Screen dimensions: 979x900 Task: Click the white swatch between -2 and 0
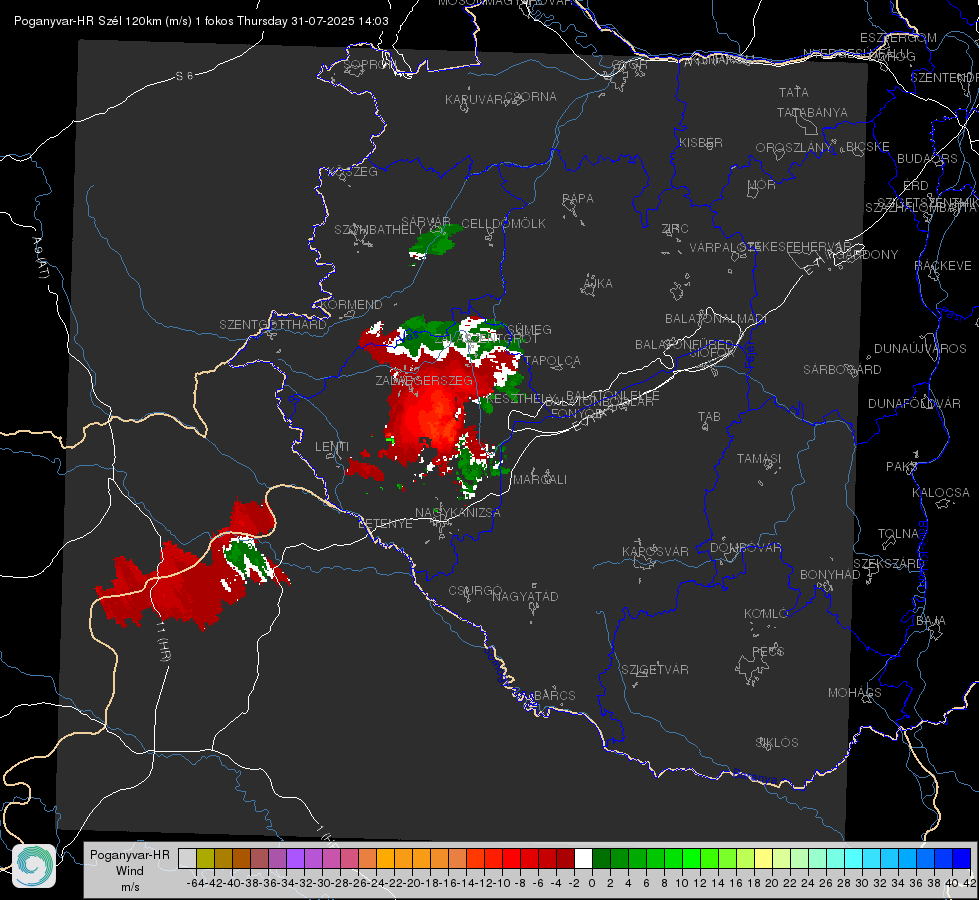point(583,858)
